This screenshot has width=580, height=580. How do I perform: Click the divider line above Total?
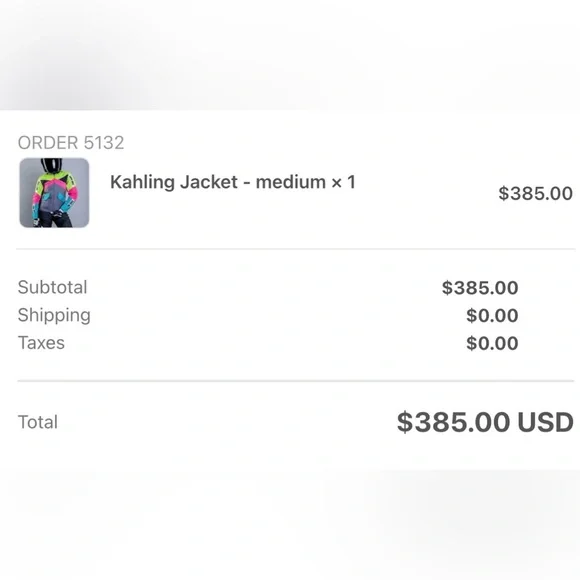pos(296,381)
